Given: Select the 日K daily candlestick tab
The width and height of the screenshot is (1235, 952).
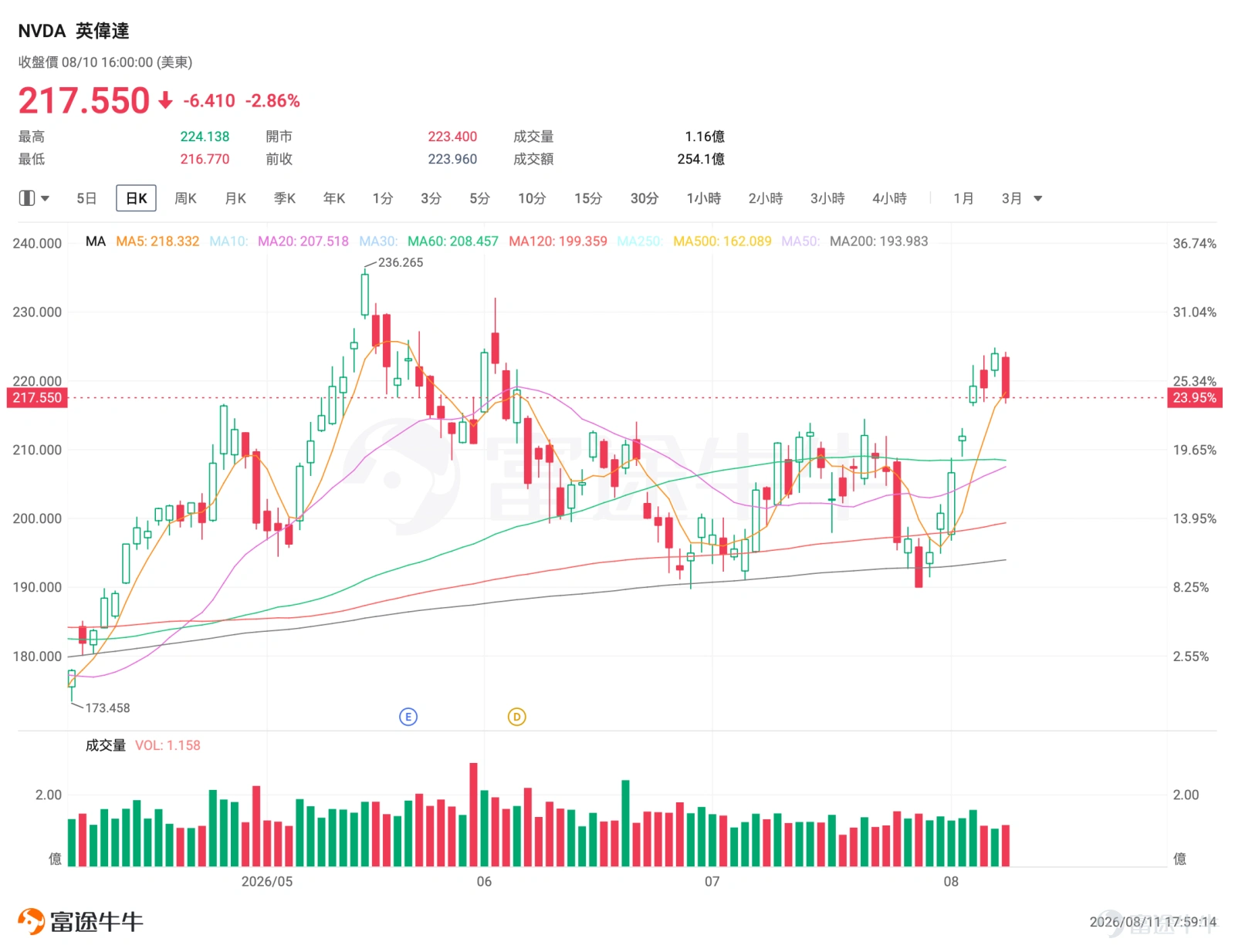Looking at the screenshot, I should click(137, 198).
